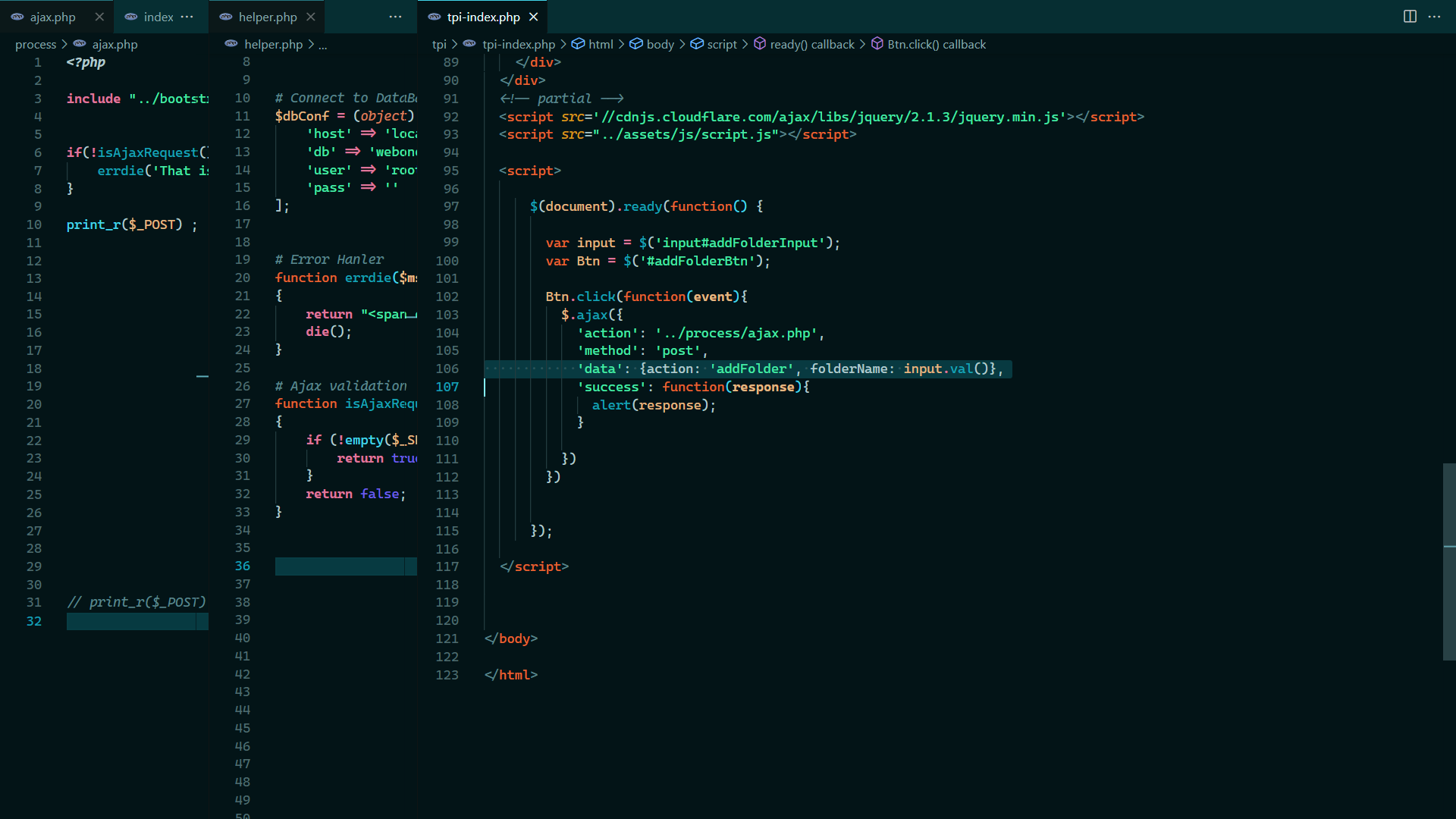
Task: Select the tpi-index.php tab
Action: coord(483,17)
